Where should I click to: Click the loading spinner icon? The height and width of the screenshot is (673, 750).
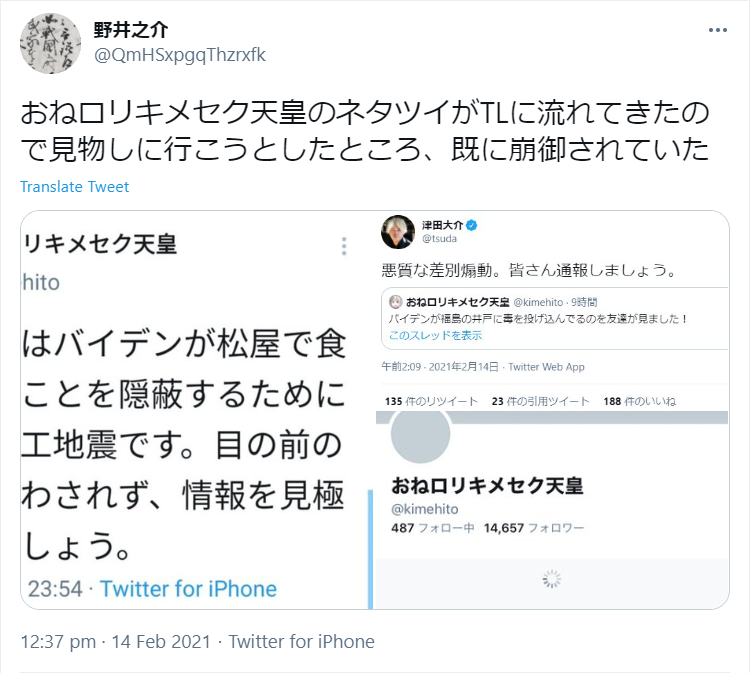click(x=552, y=579)
